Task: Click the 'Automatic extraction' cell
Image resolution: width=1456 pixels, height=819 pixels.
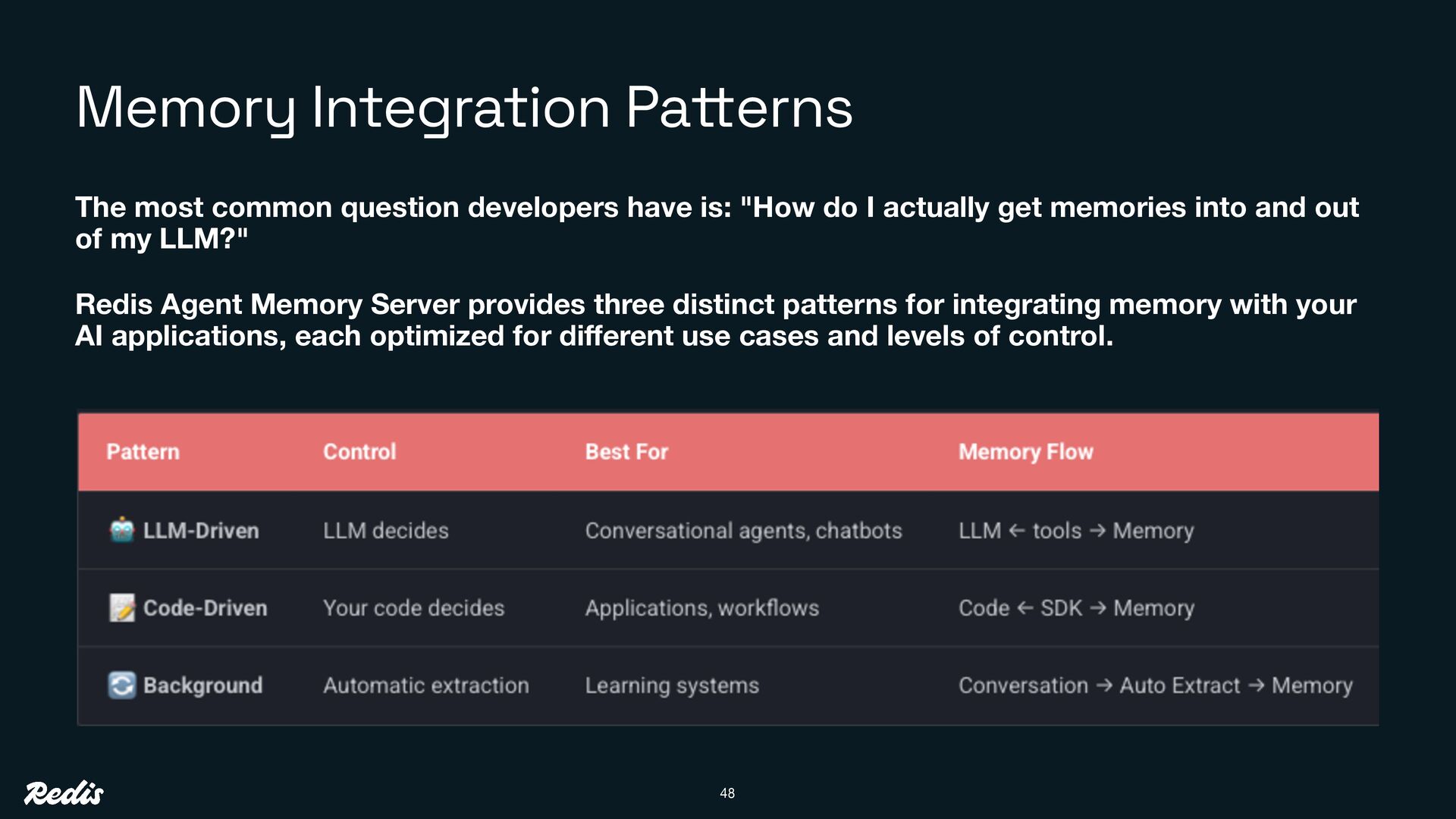Action: [425, 686]
